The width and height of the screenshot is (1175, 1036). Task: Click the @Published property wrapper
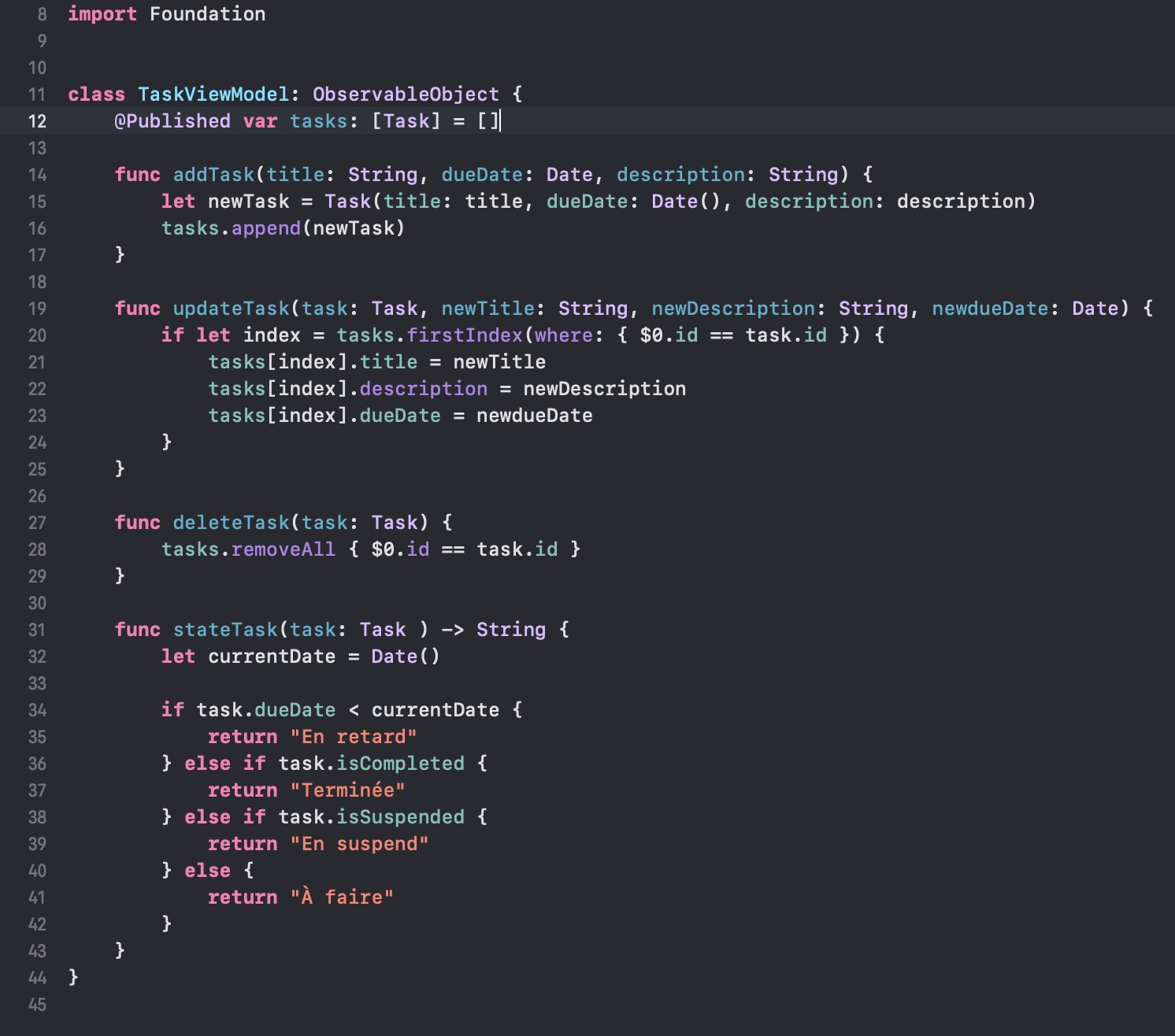(x=175, y=121)
